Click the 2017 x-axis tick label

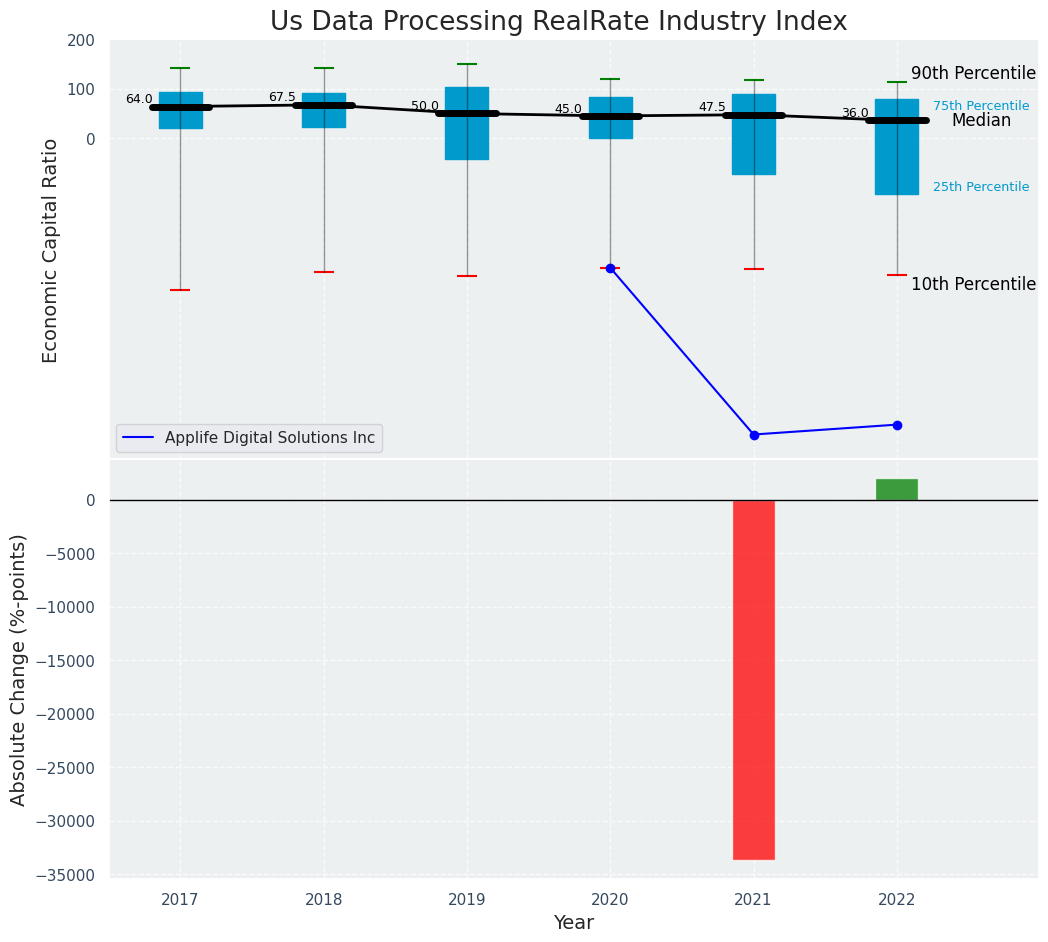click(180, 899)
